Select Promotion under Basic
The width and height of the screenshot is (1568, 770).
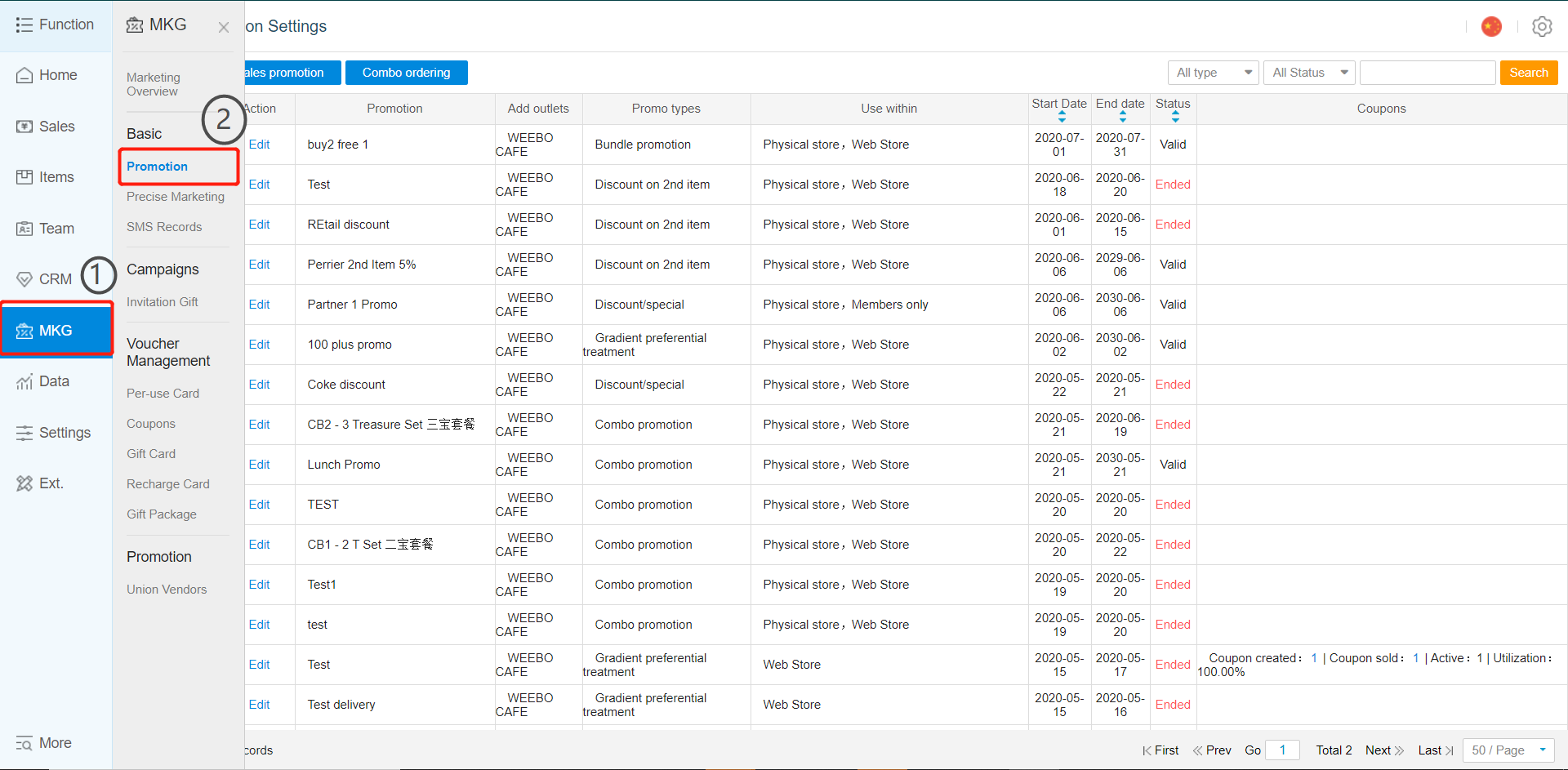coord(157,167)
